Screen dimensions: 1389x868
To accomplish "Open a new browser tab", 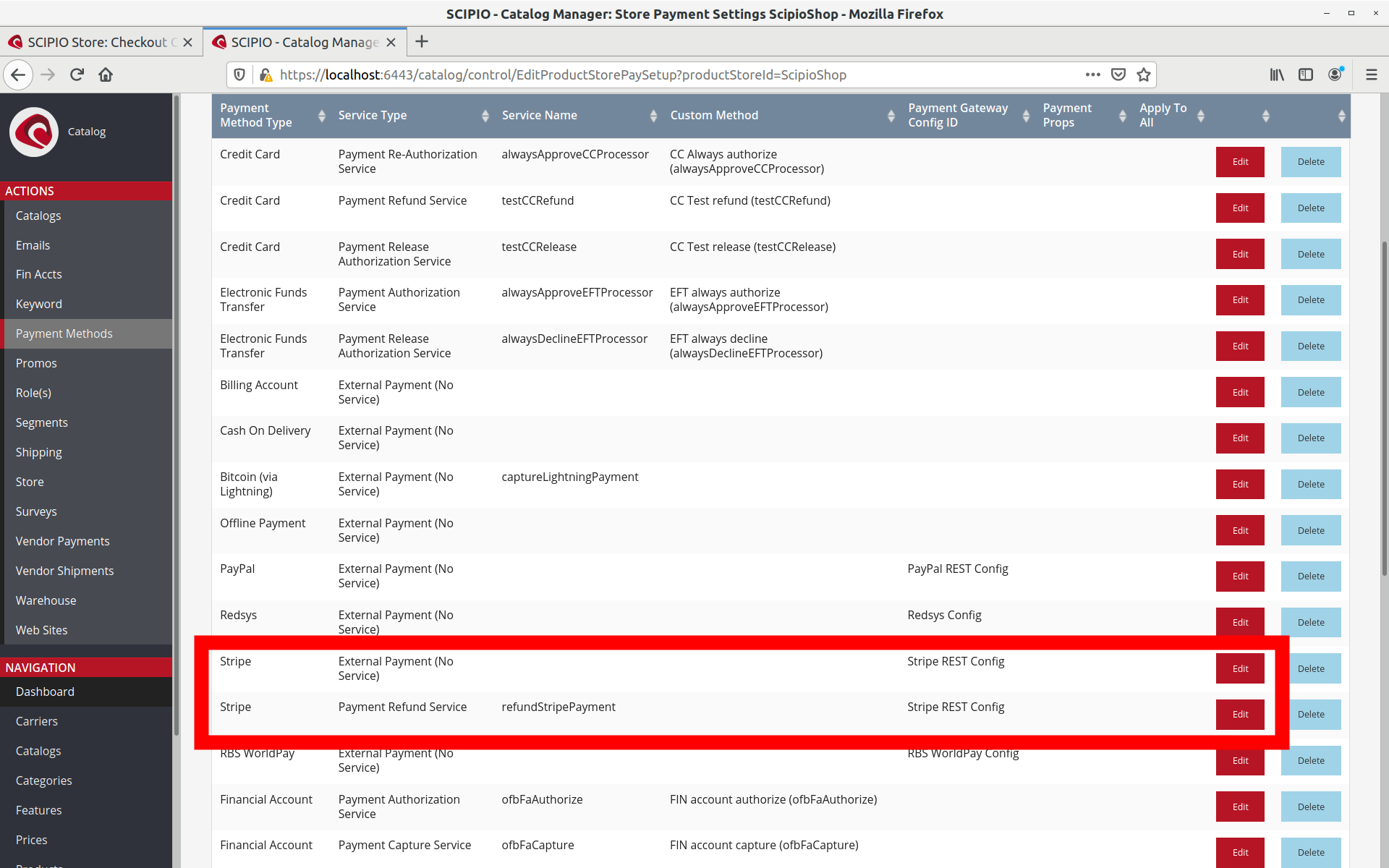I will click(422, 42).
